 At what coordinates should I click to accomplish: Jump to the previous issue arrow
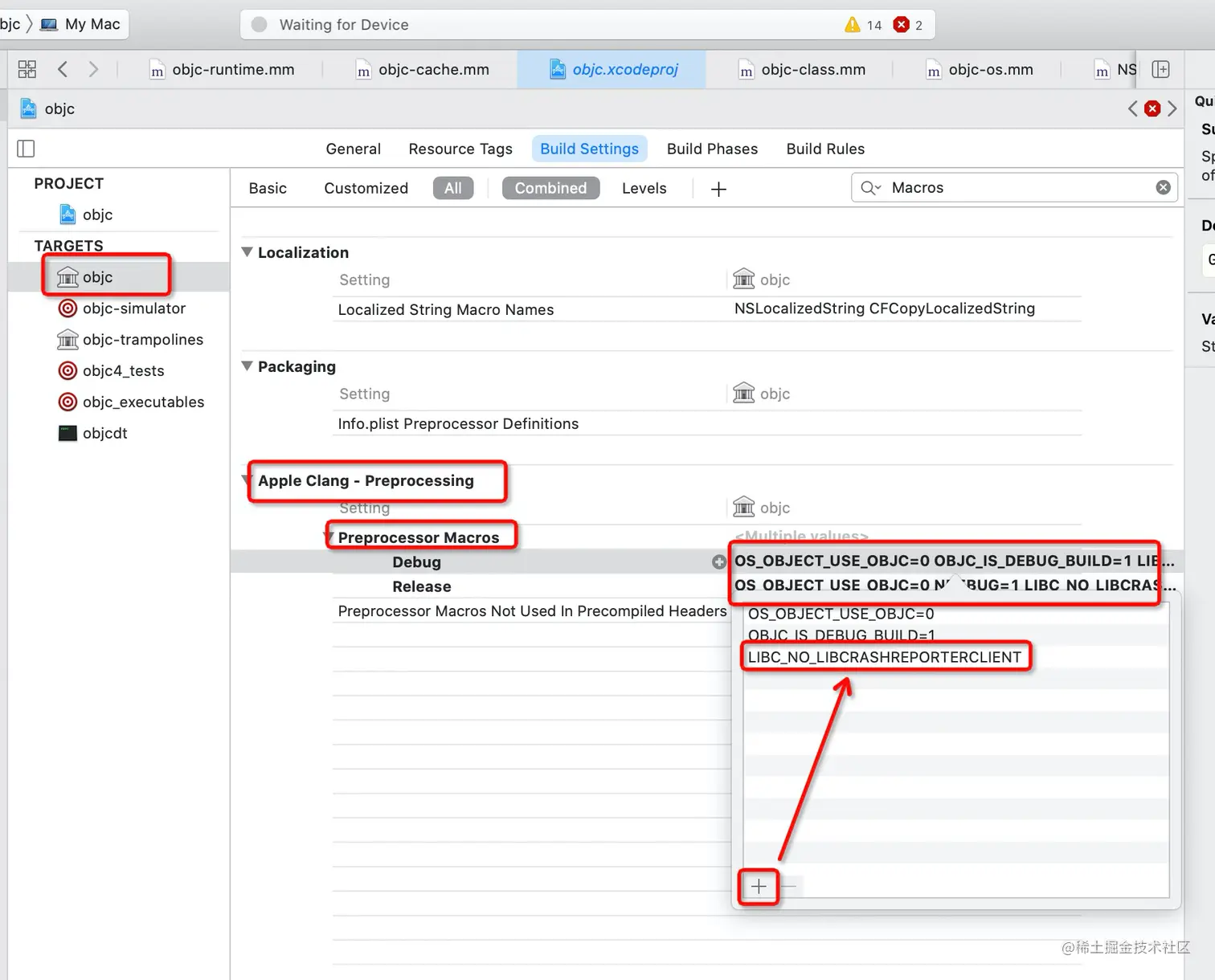[1133, 108]
